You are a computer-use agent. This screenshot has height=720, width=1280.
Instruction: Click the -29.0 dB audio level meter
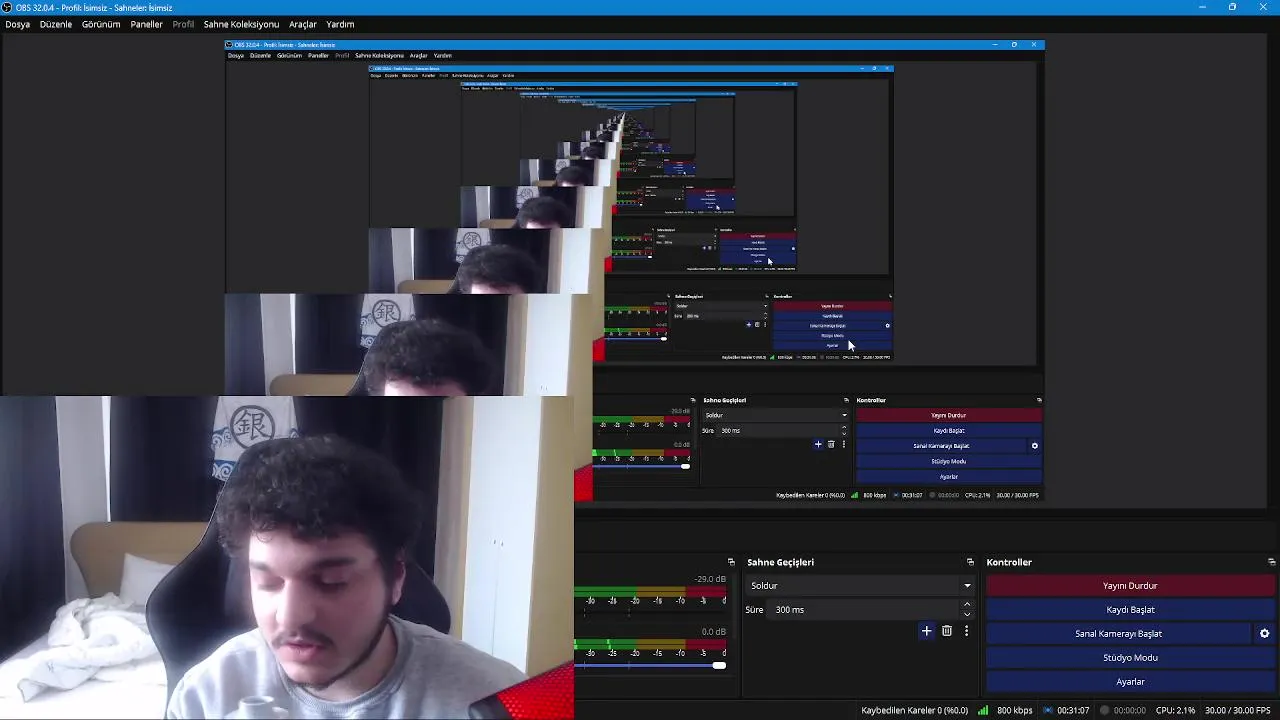coord(651,591)
